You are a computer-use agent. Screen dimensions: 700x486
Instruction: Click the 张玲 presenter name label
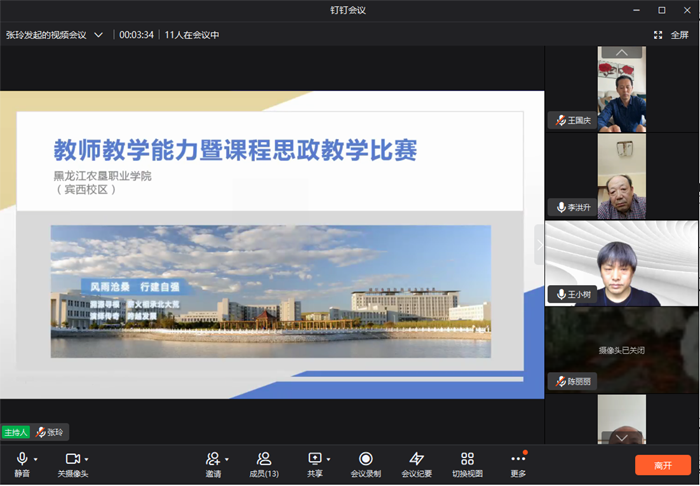coord(55,432)
